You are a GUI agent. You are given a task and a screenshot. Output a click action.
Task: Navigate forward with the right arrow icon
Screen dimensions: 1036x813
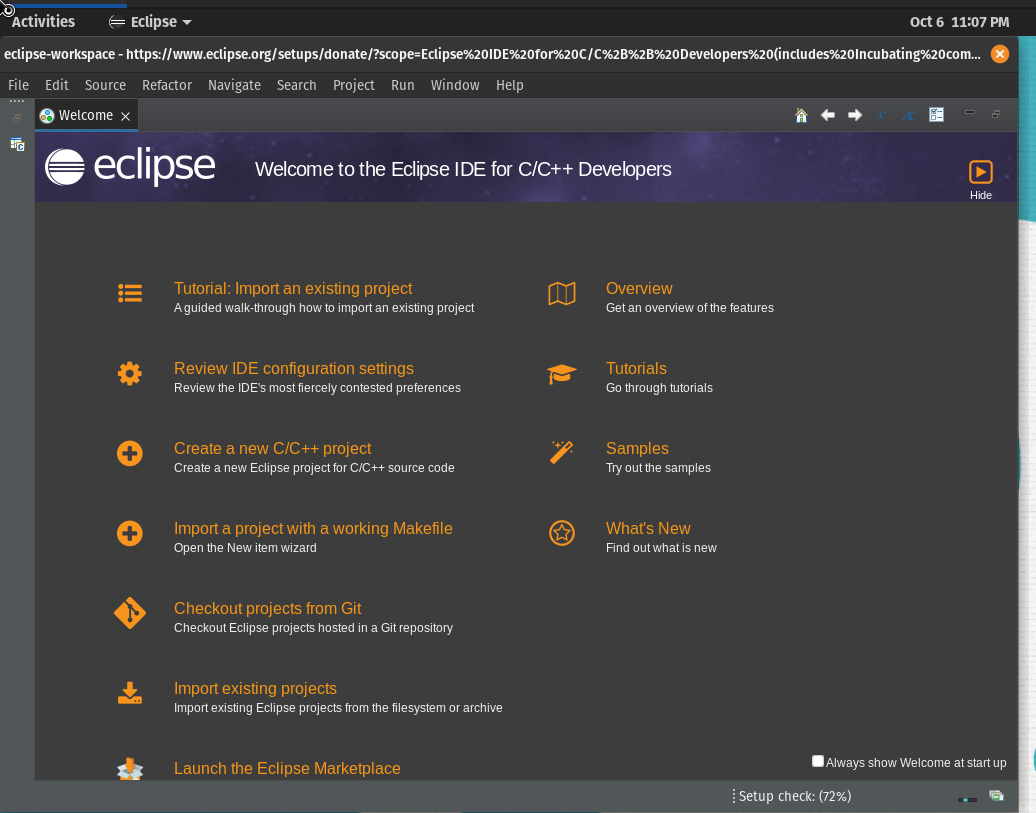(x=854, y=116)
